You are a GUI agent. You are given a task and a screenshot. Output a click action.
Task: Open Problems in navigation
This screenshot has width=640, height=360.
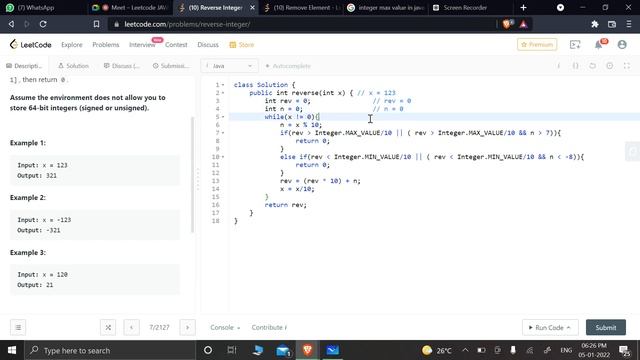coord(106,44)
